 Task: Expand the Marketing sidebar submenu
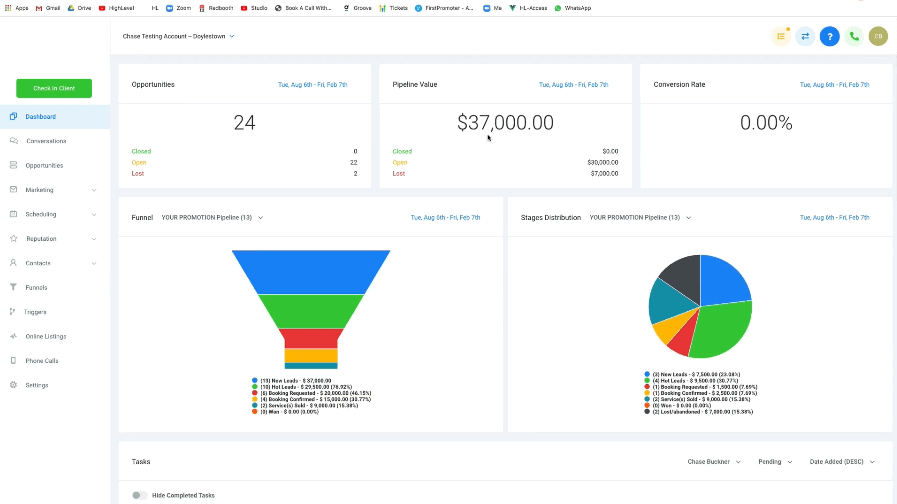pos(94,190)
